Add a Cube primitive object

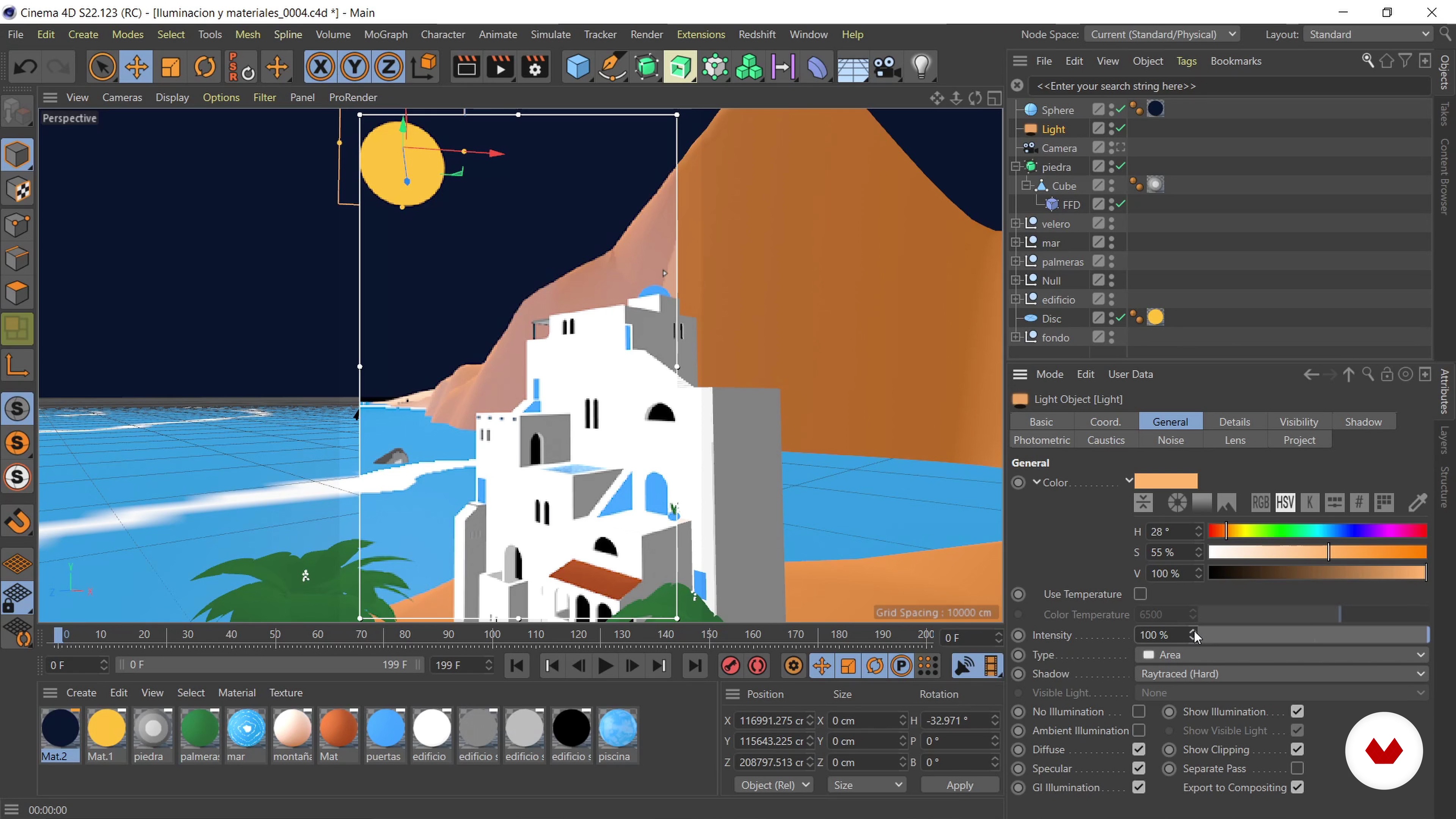pos(578,67)
